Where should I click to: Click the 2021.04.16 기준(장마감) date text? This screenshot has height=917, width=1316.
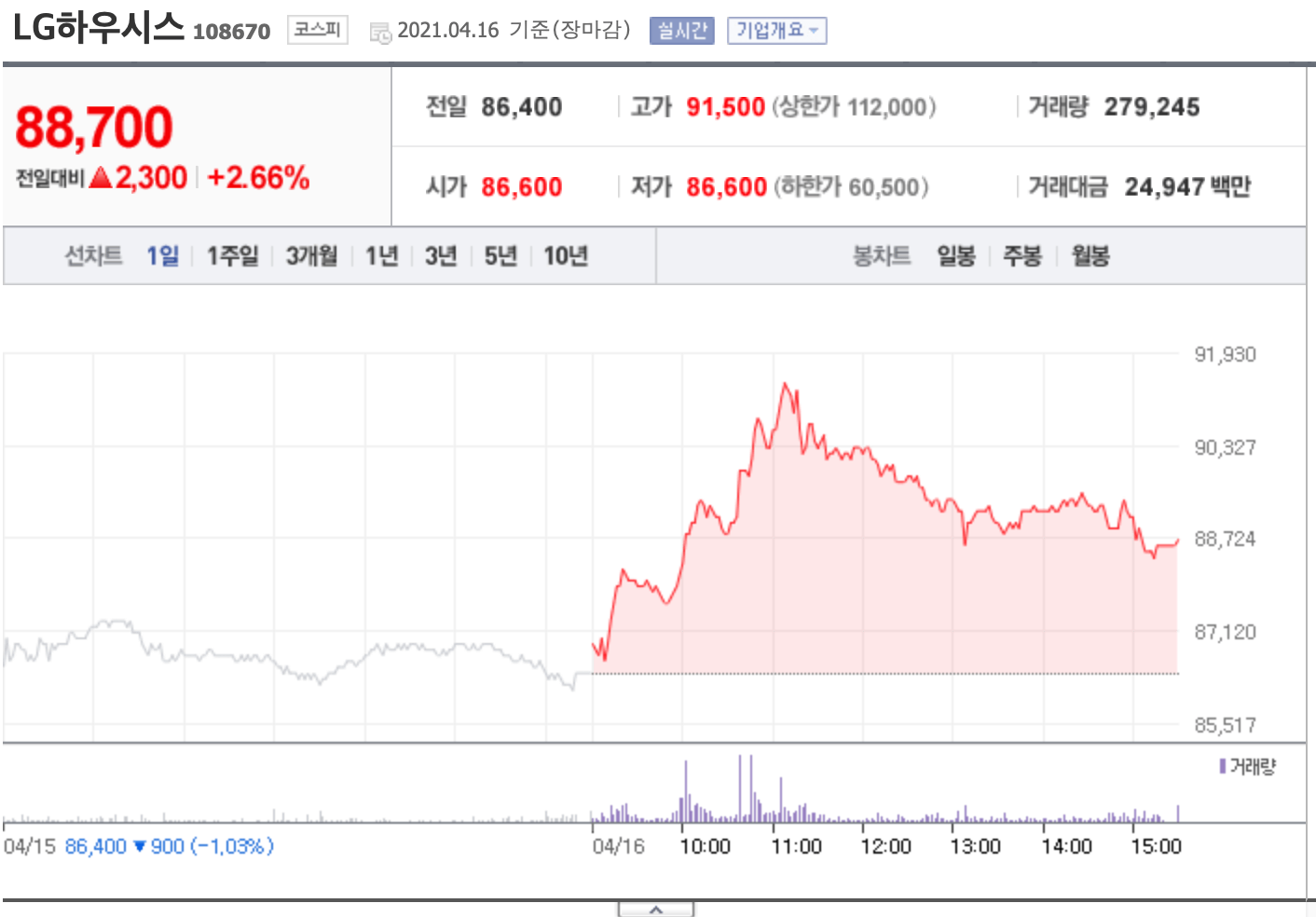[x=514, y=30]
